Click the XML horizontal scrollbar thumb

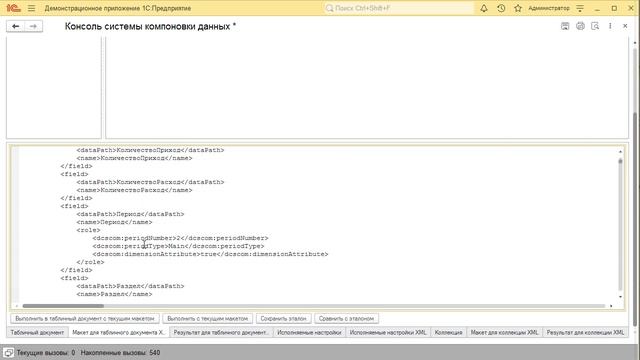pos(63,306)
